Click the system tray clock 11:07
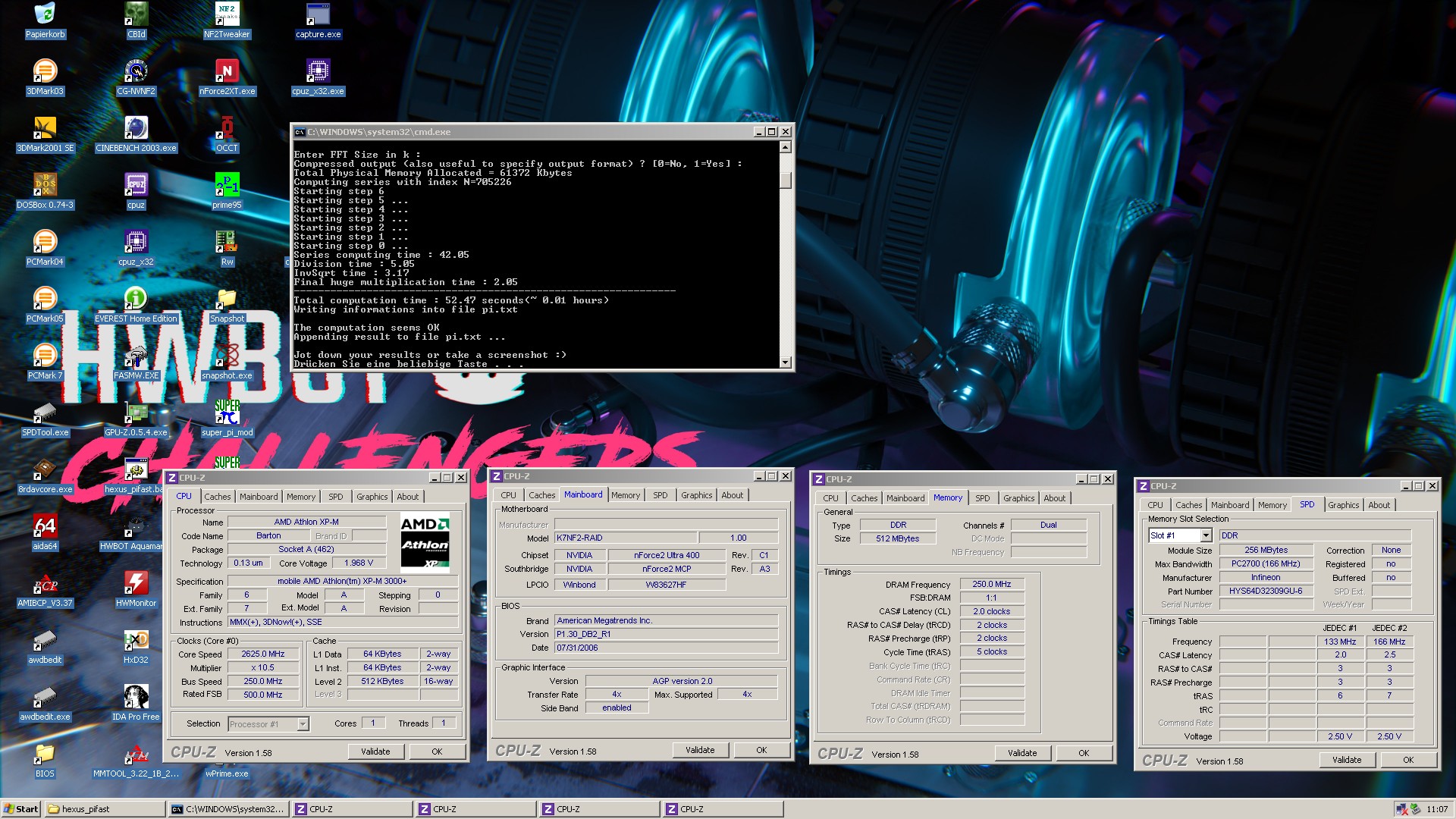Viewport: 1456px width, 819px height. tap(1437, 809)
